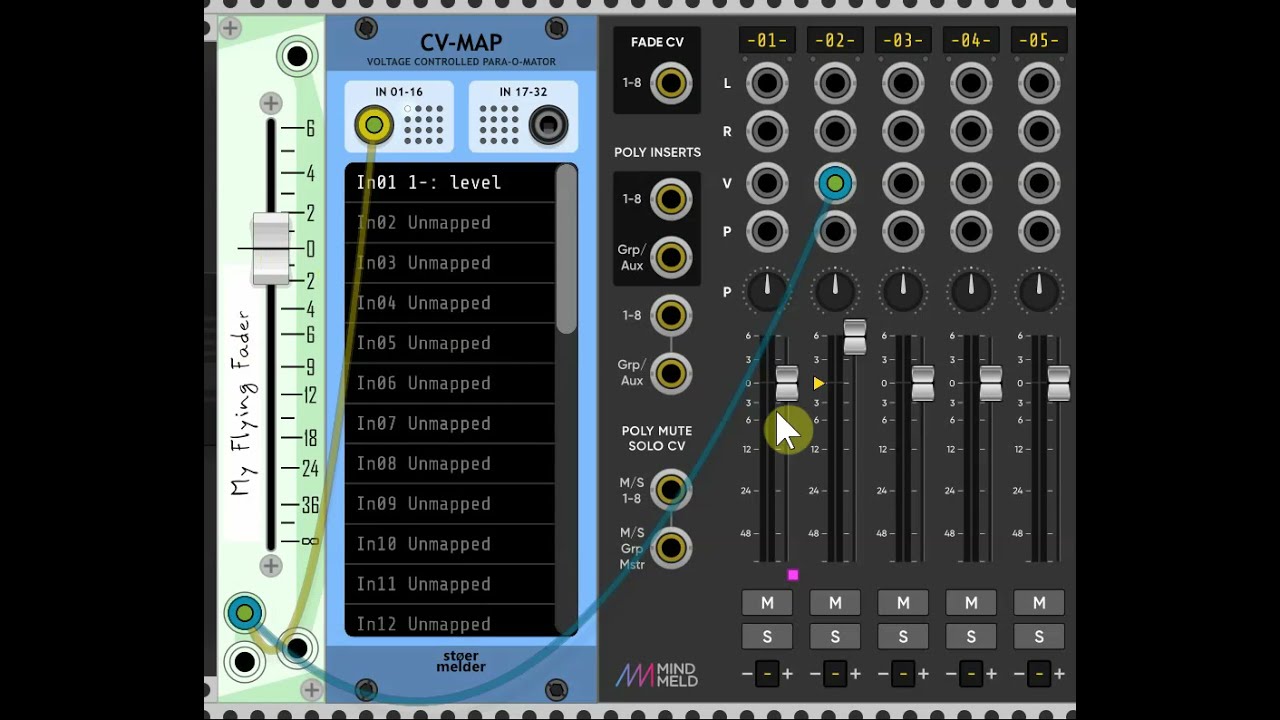1280x720 pixels.
Task: Click the FADE CV 1-8 jack
Action: click(670, 83)
